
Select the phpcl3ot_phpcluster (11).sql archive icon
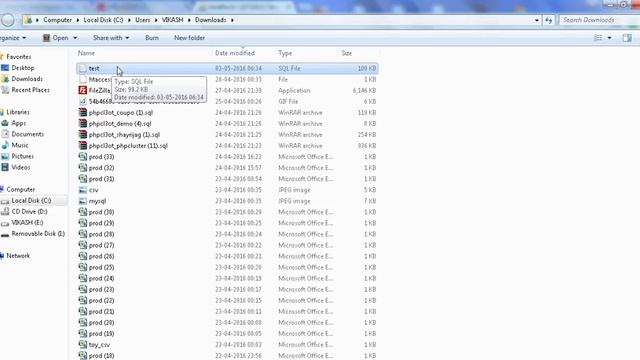point(83,146)
